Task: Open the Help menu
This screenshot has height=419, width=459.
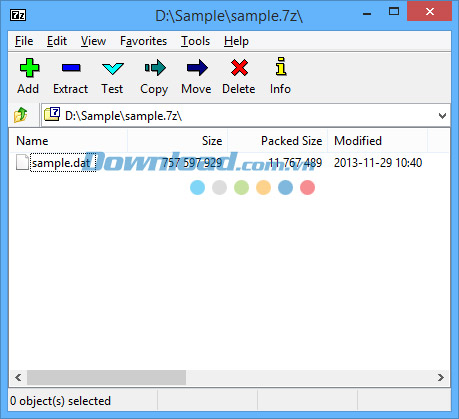Action: (236, 41)
